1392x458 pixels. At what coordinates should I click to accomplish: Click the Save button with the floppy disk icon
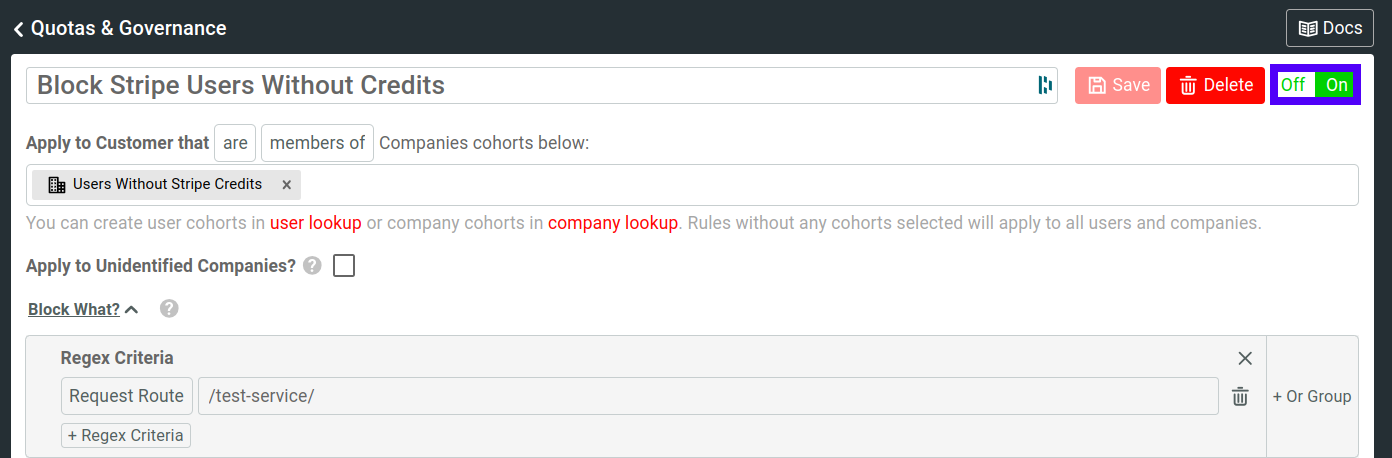[x=1118, y=85]
